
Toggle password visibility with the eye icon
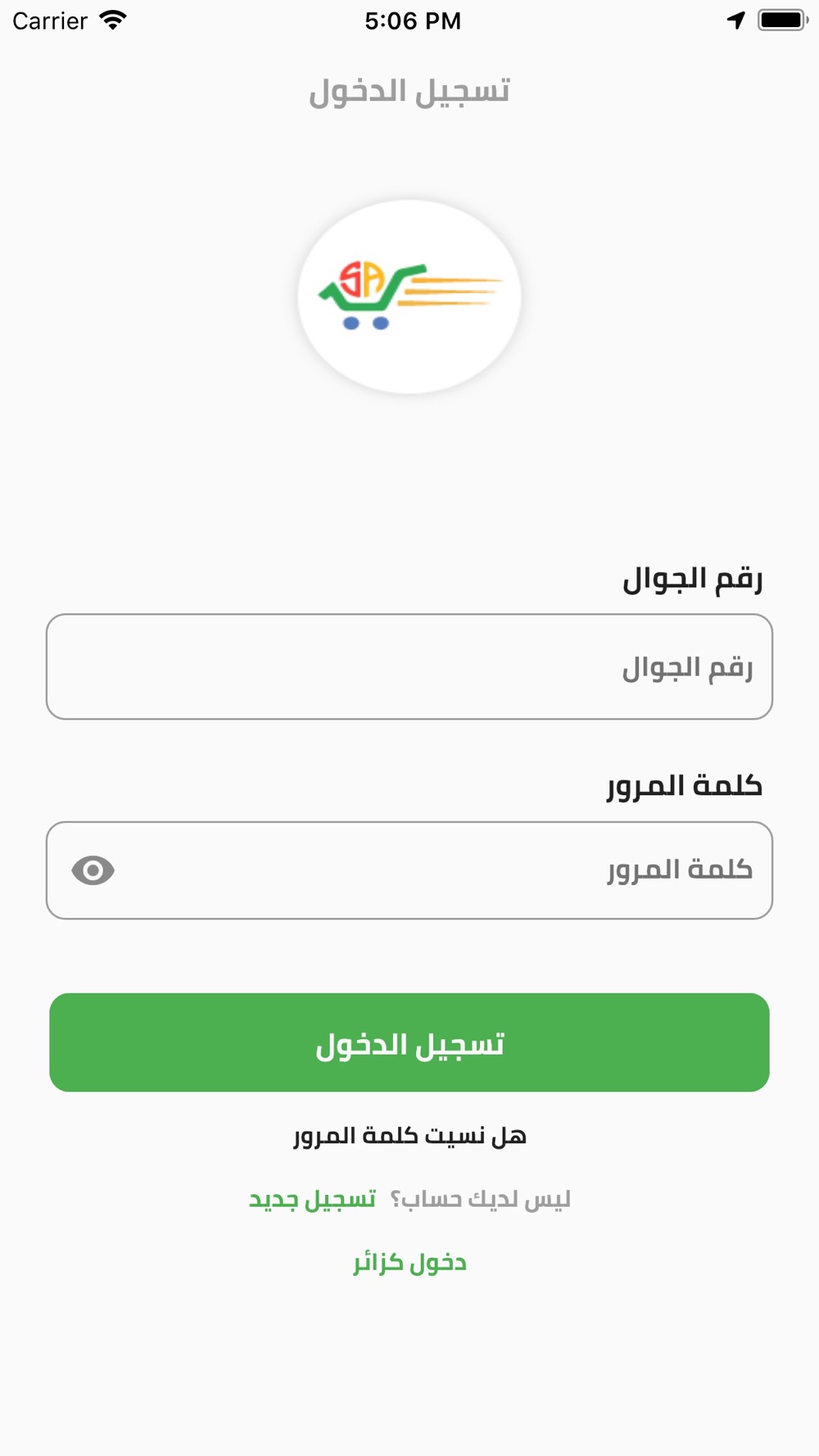(x=93, y=870)
